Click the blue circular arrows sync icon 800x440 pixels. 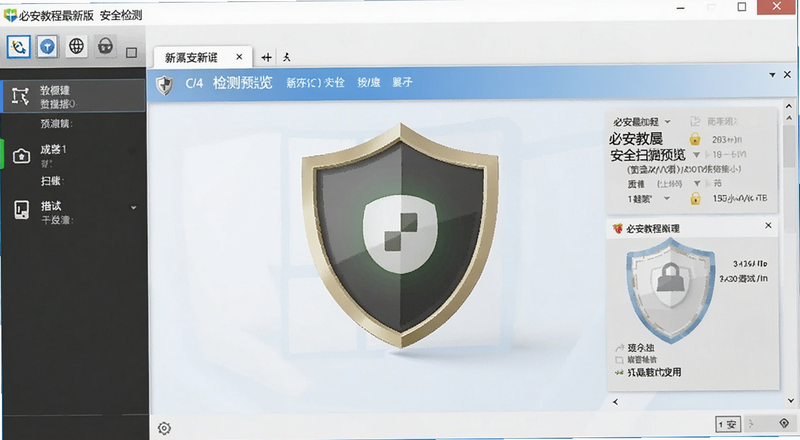19,47
